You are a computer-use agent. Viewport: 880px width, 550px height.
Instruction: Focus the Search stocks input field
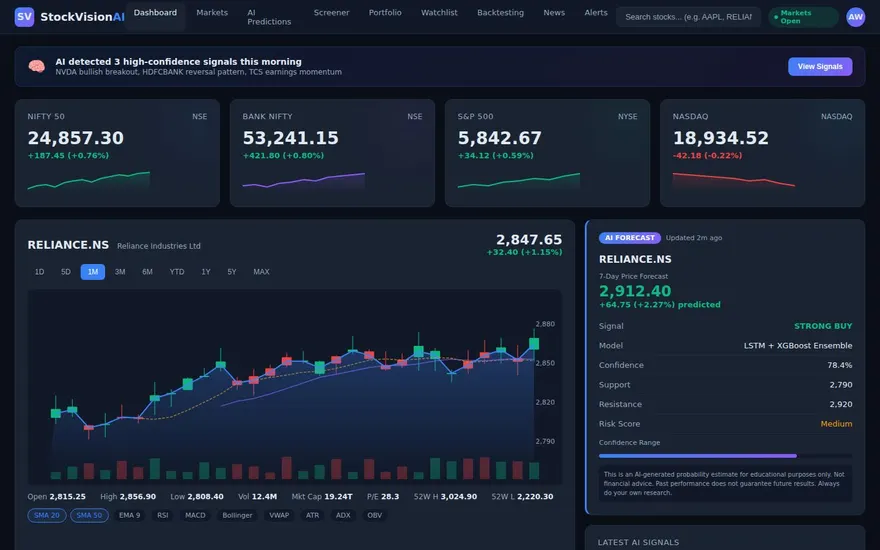[x=689, y=17]
